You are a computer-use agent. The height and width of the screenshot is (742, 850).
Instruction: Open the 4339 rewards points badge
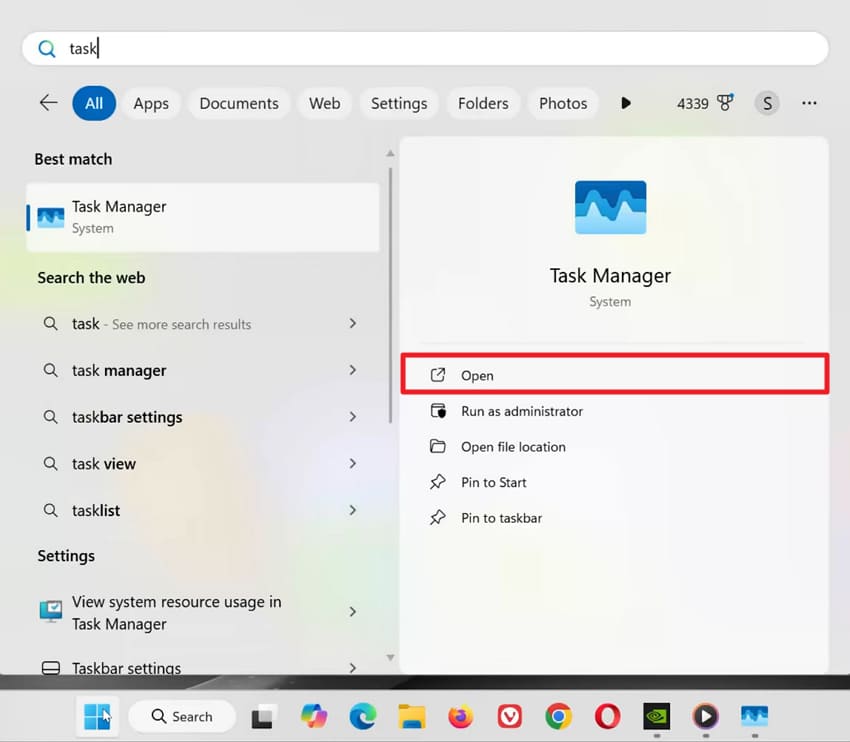[705, 103]
